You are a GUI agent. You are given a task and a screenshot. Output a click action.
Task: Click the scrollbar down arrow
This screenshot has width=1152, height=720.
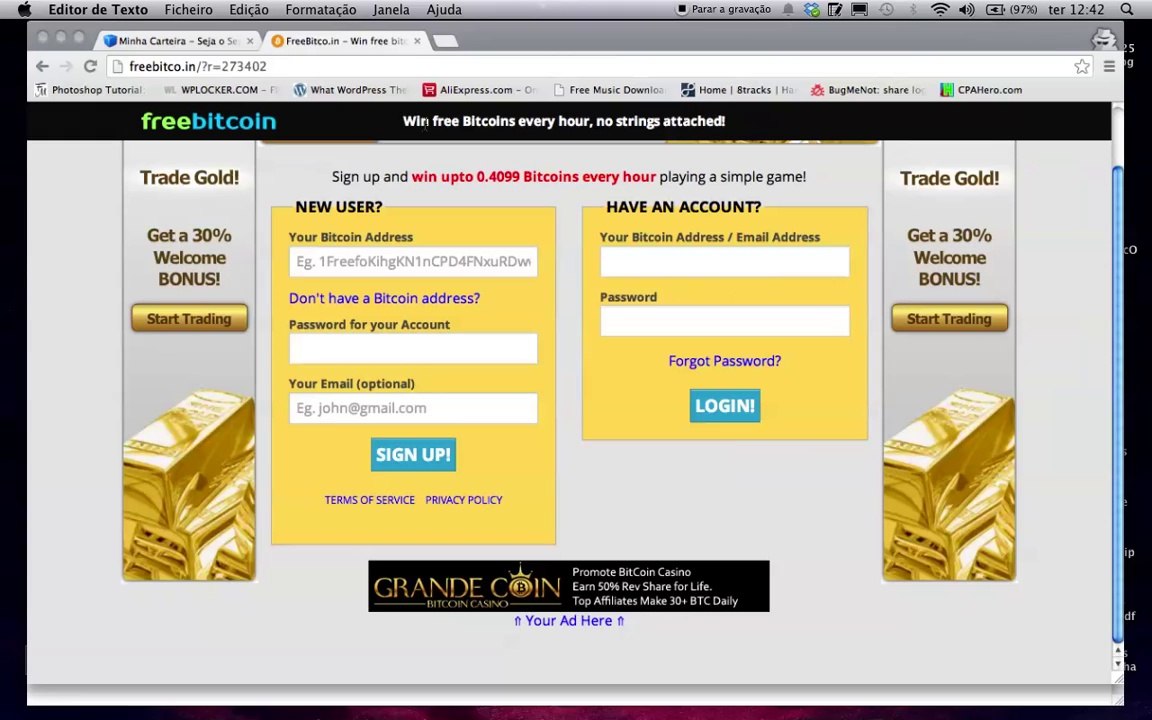pos(1117,664)
